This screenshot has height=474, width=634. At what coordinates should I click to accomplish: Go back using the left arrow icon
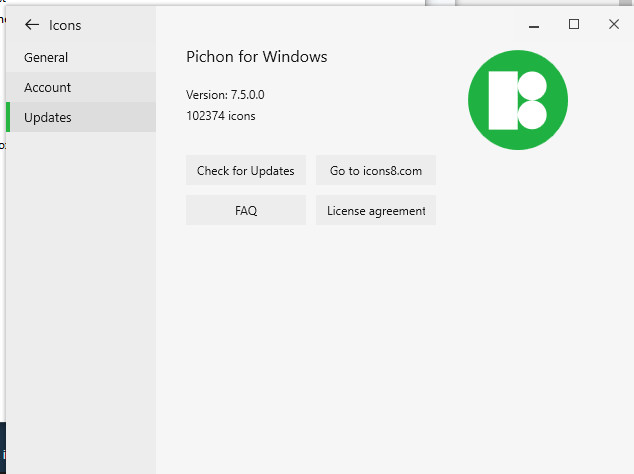coord(32,25)
